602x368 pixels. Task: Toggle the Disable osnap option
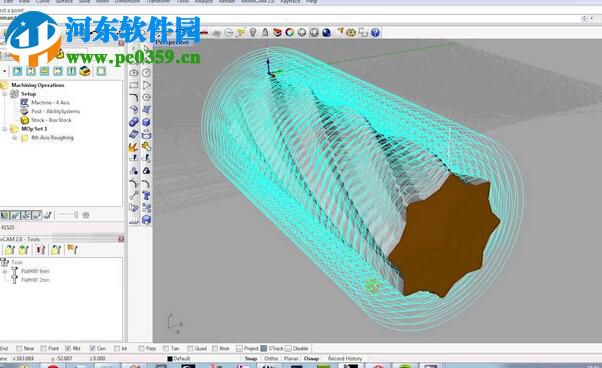tap(288, 348)
